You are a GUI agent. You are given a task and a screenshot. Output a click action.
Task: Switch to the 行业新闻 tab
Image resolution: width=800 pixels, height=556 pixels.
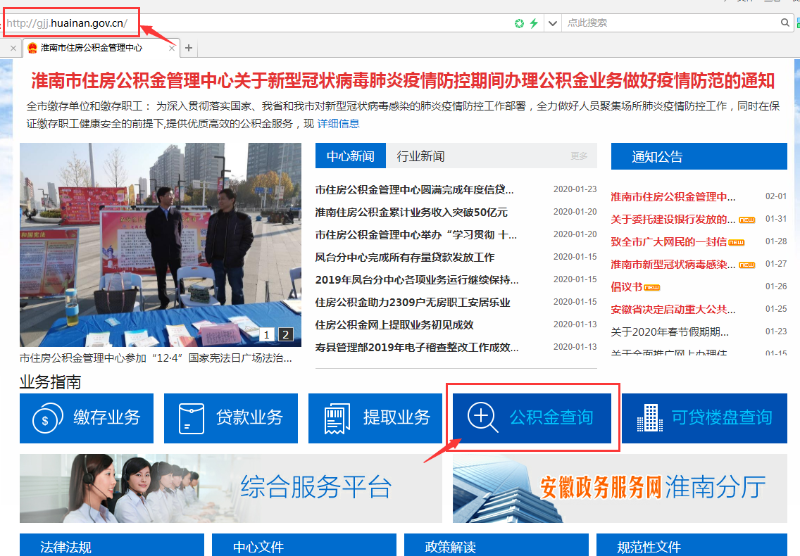coord(420,156)
